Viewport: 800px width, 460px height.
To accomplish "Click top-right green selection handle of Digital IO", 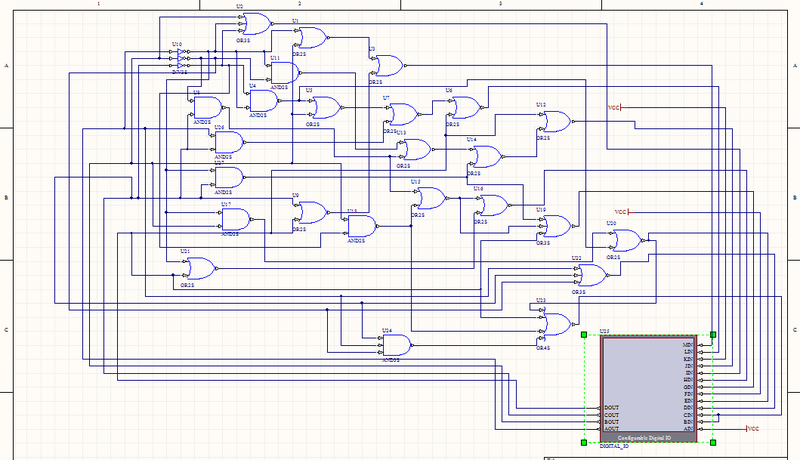I will click(x=714, y=335).
